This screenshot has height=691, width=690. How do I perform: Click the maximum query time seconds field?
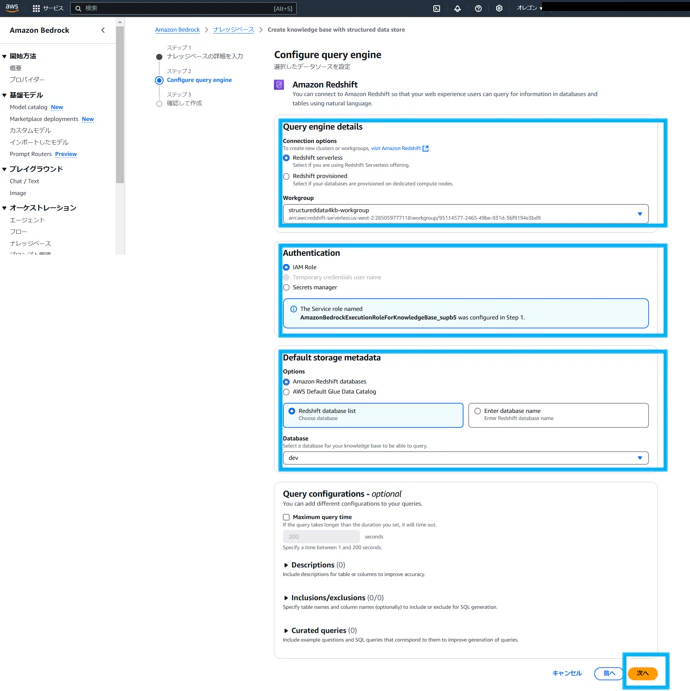pos(321,536)
